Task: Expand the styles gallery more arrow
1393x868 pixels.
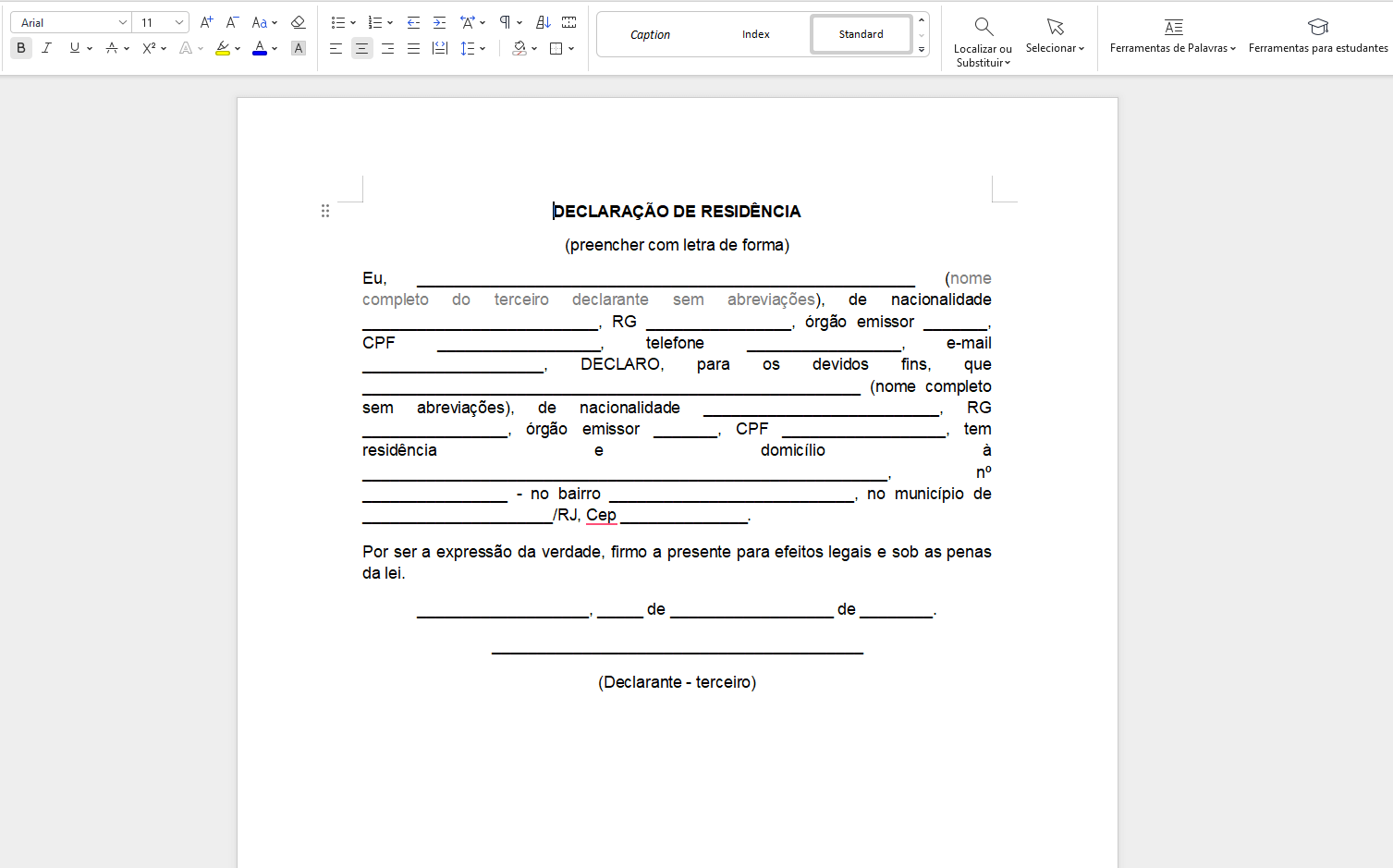Action: point(922,49)
